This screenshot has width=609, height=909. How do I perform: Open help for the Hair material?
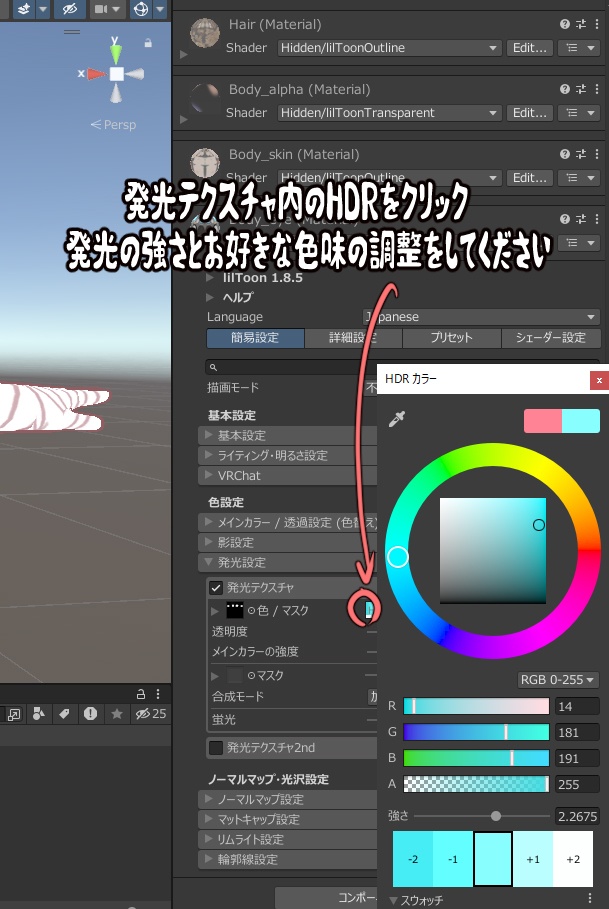tap(564, 24)
